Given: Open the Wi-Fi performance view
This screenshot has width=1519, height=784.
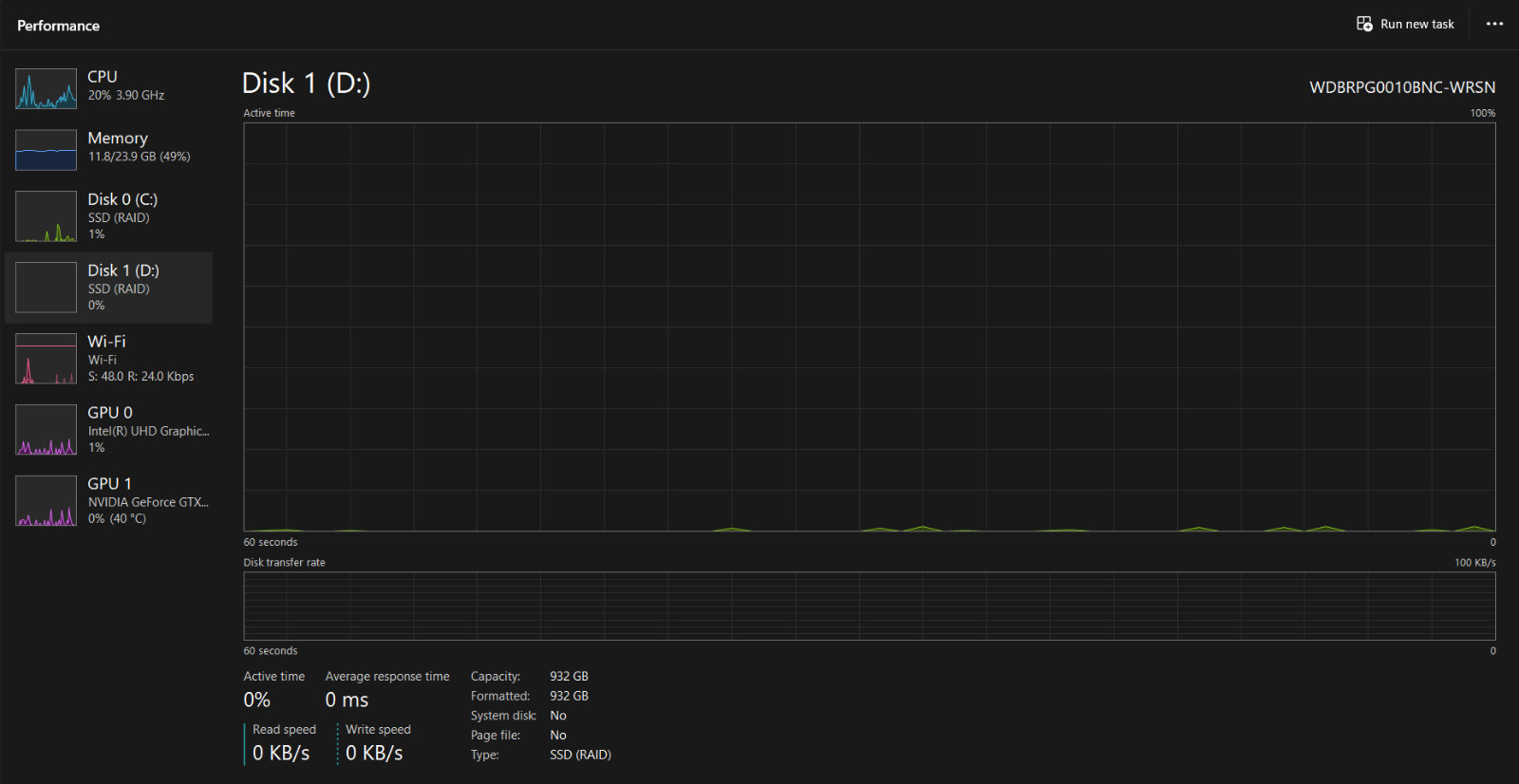Looking at the screenshot, I should coord(109,359).
